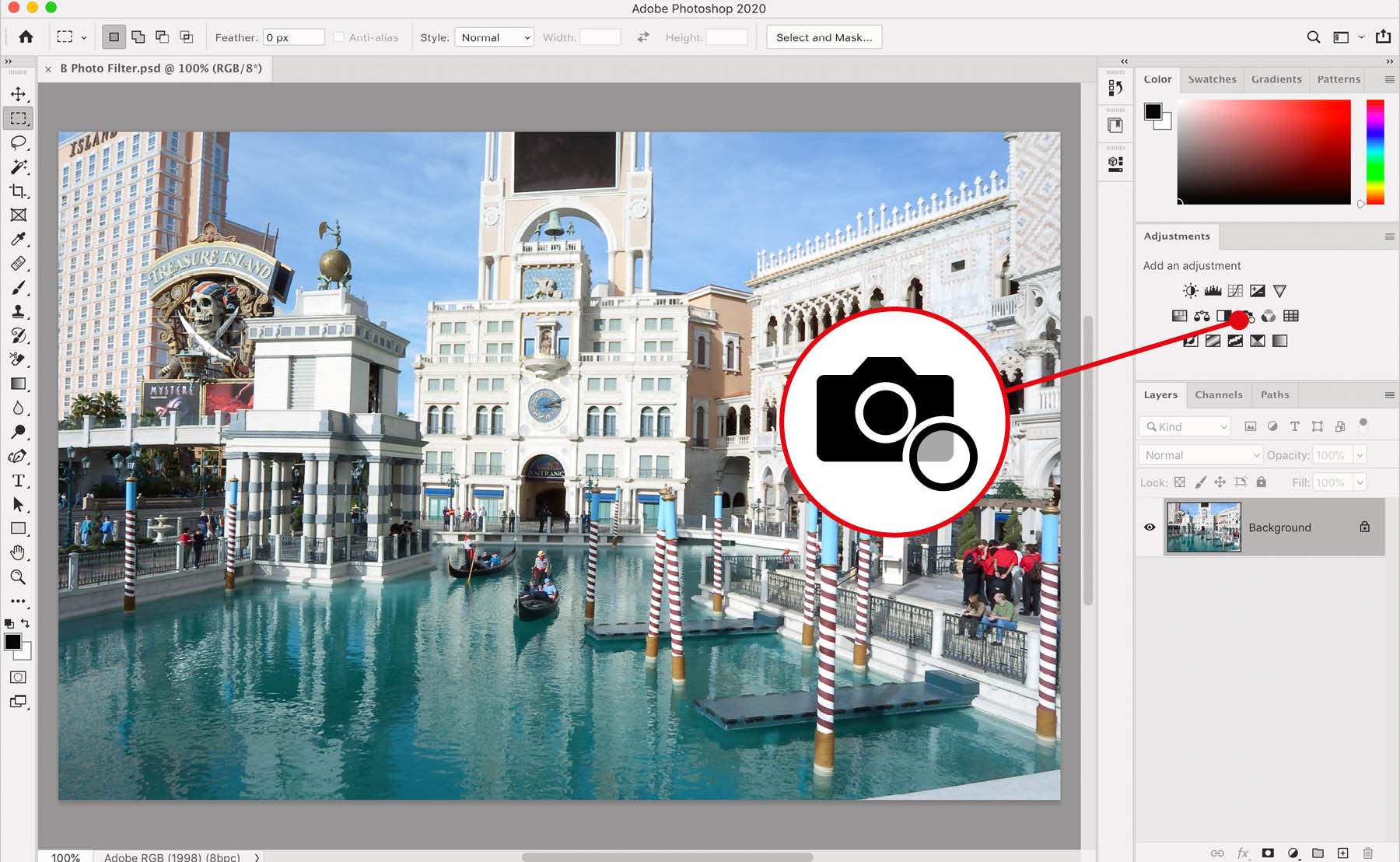This screenshot has width=1400, height=862.
Task: Expand the status bar info chevron
Action: 257,857
